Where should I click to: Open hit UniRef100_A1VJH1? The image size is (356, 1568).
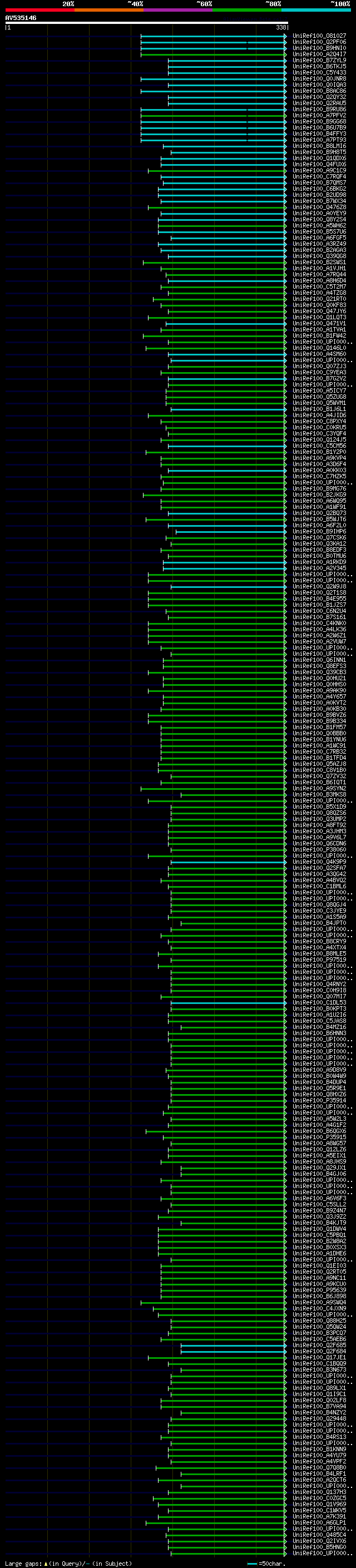319,269
